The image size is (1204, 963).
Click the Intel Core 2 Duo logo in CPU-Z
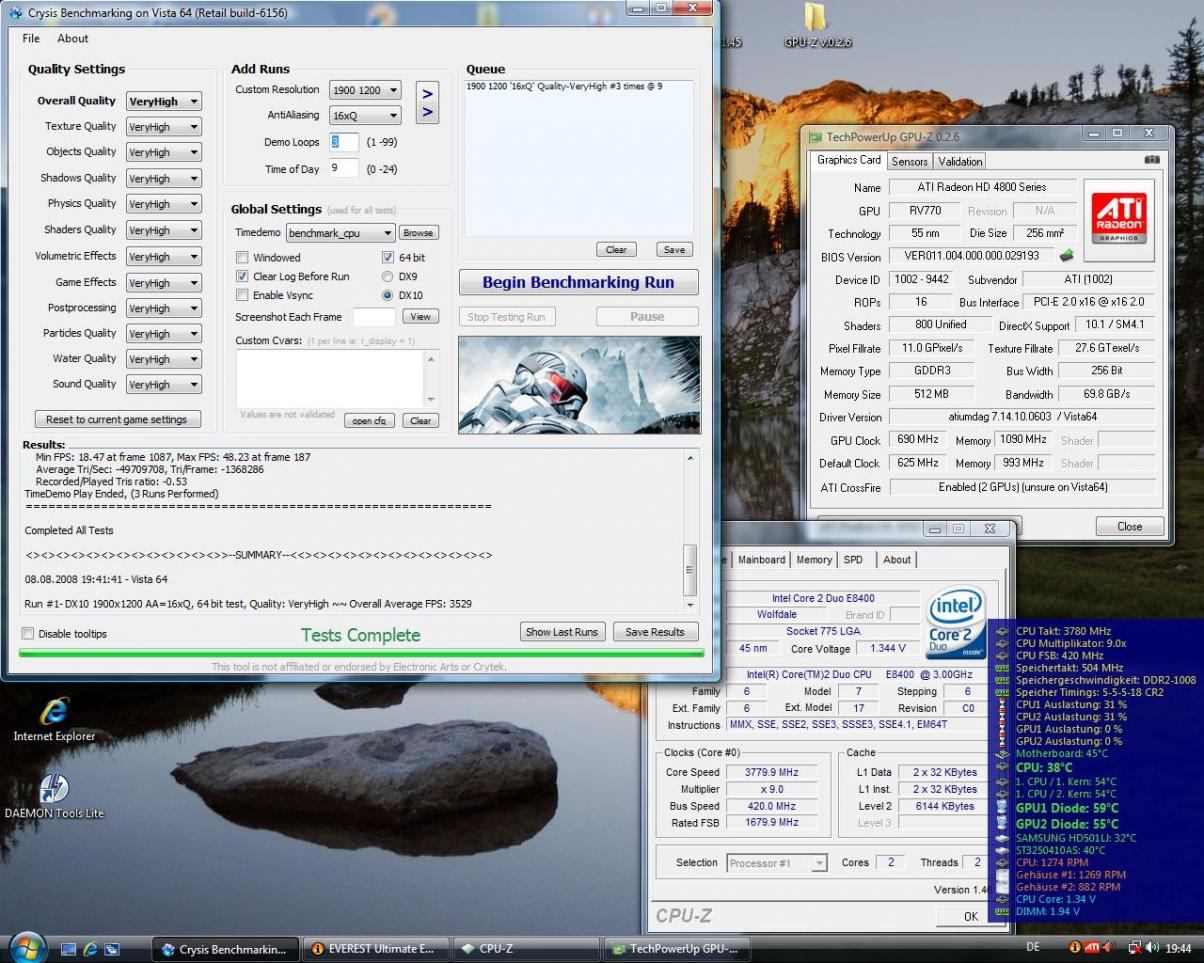pos(958,622)
